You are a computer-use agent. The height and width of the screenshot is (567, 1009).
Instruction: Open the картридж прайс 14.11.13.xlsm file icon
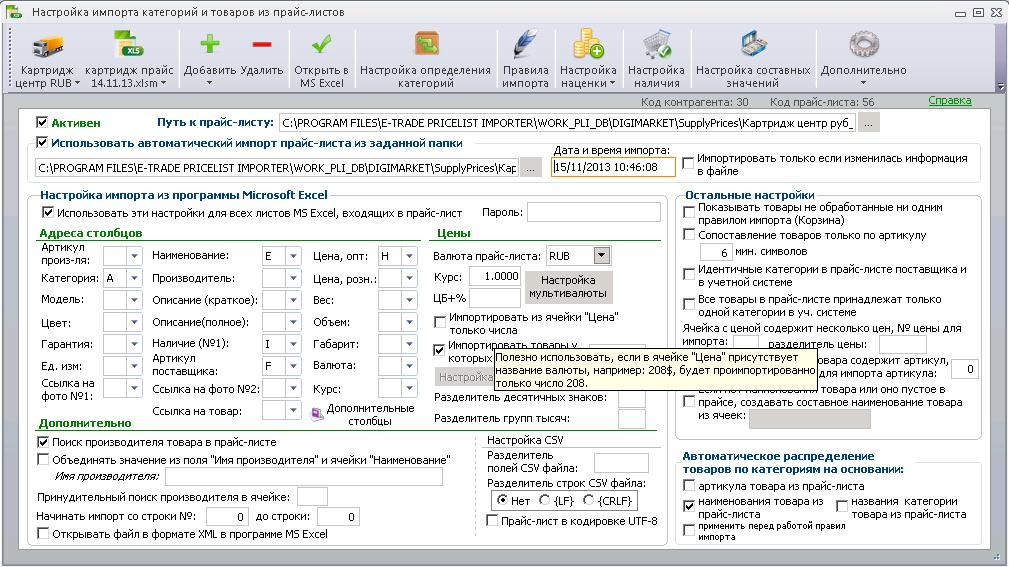point(128,45)
